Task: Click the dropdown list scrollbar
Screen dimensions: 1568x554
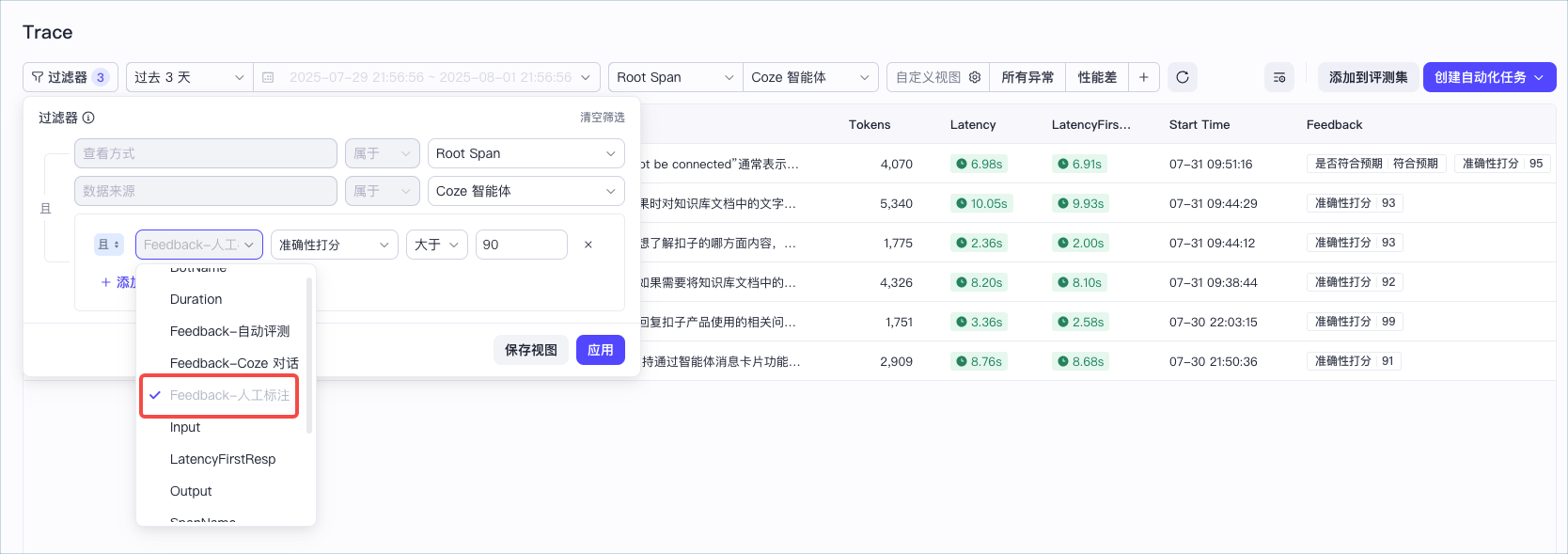Action: tap(309, 356)
